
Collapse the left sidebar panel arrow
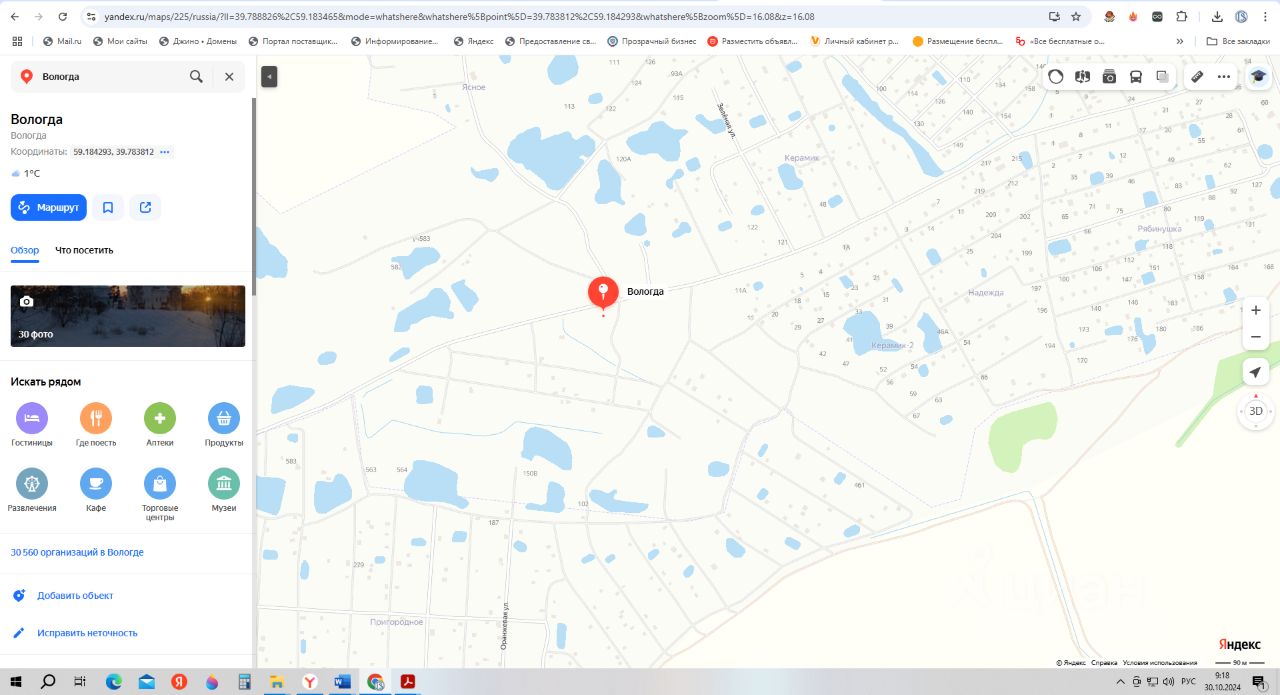point(268,77)
